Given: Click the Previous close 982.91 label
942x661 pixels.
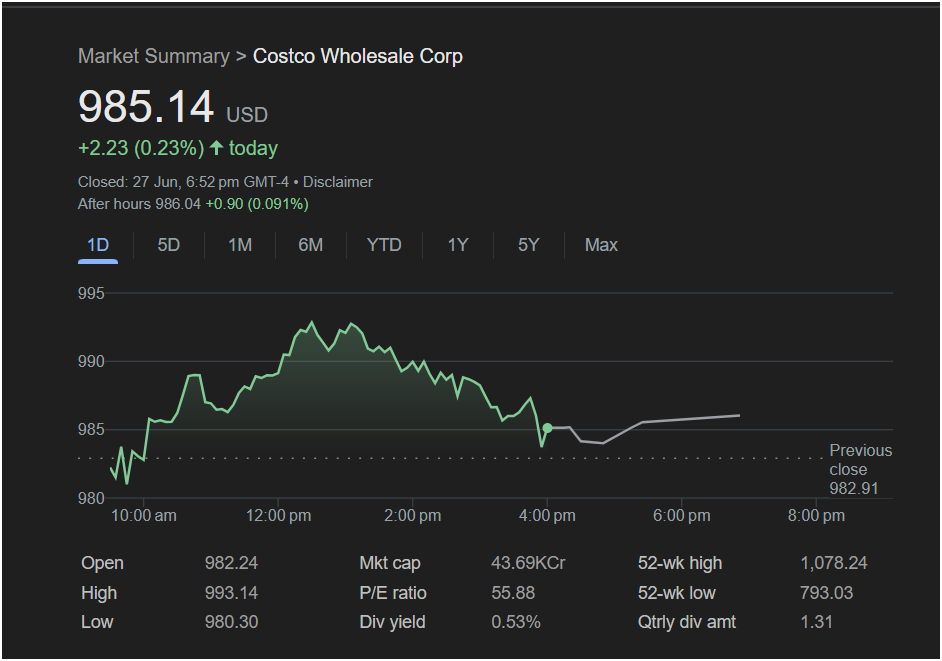Looking at the screenshot, I should 860,469.
